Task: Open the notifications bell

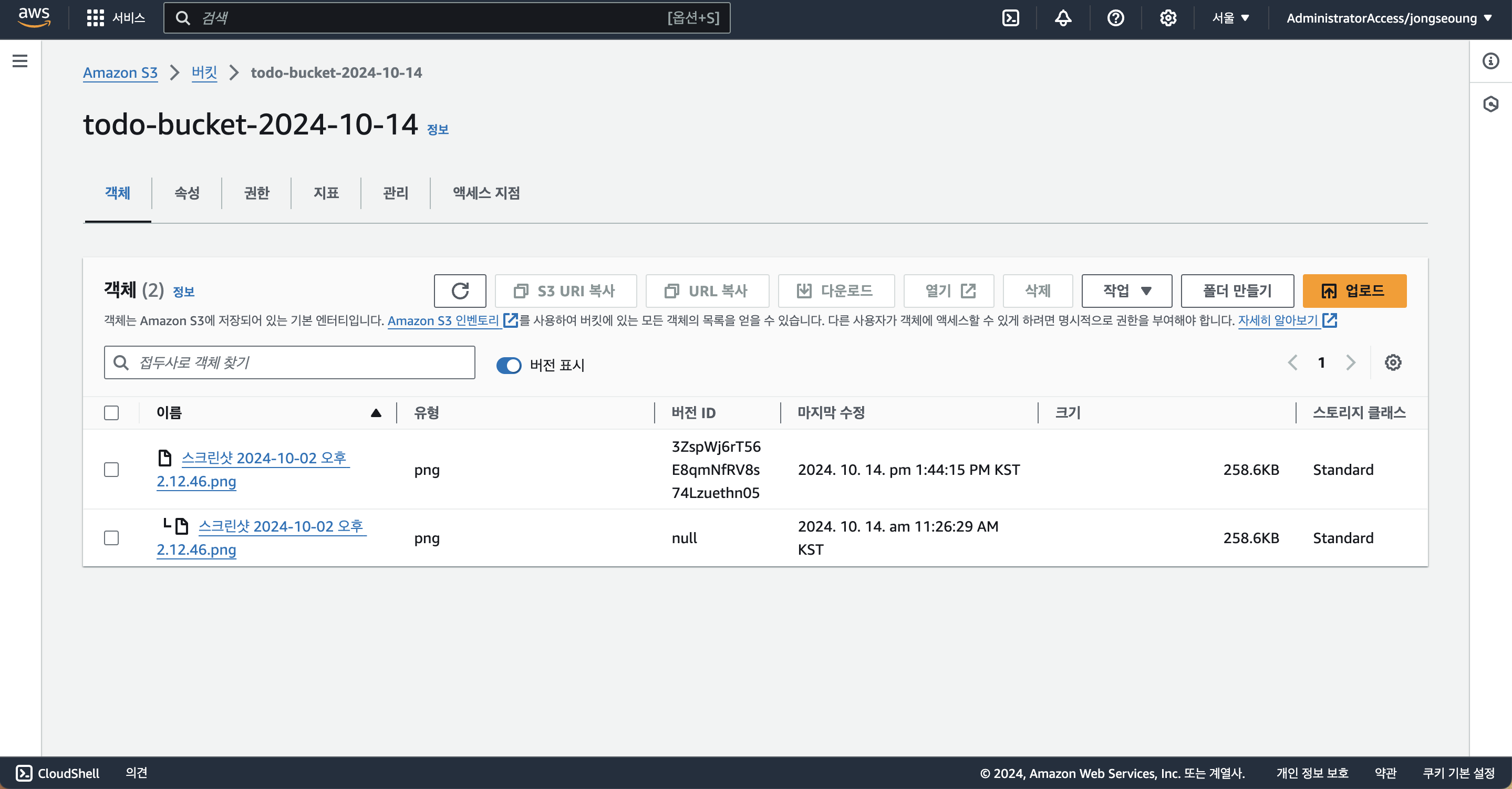Action: [x=1062, y=18]
